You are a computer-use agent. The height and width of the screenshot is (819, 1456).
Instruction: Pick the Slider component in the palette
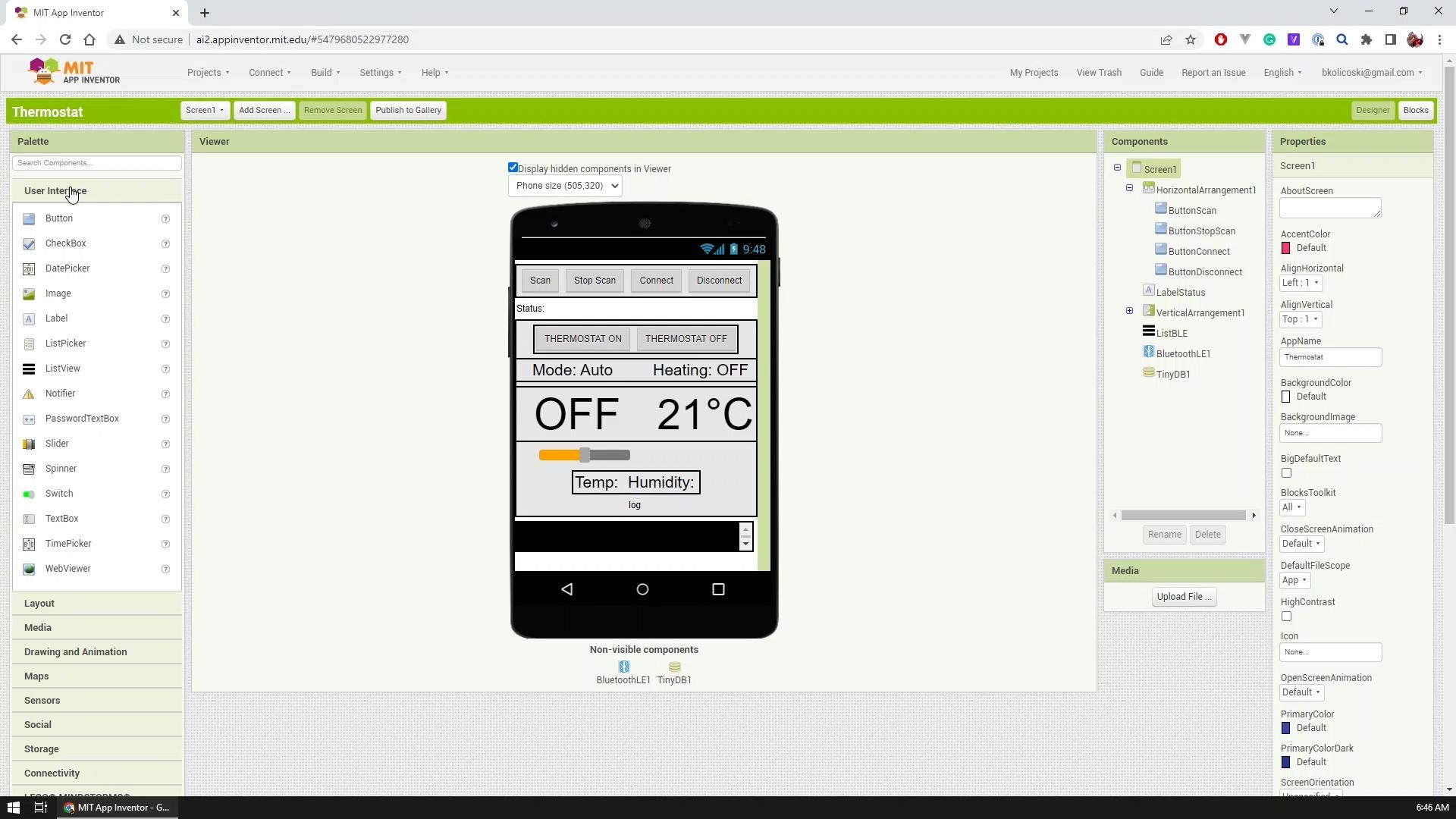point(57,444)
